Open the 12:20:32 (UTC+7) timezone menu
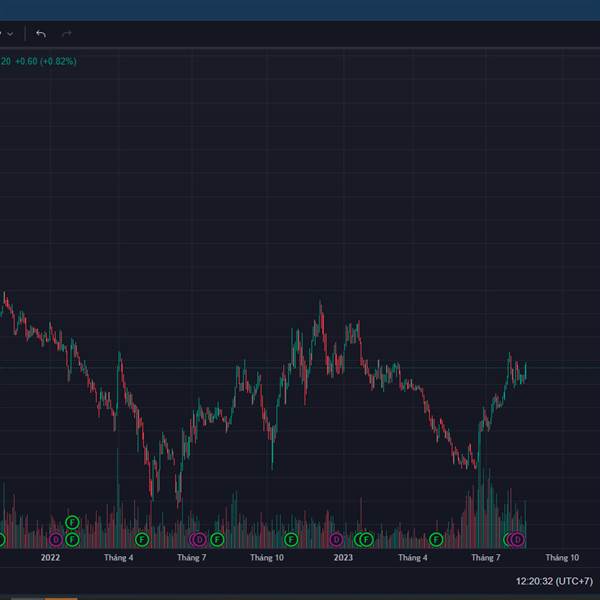 pyautogui.click(x=554, y=582)
